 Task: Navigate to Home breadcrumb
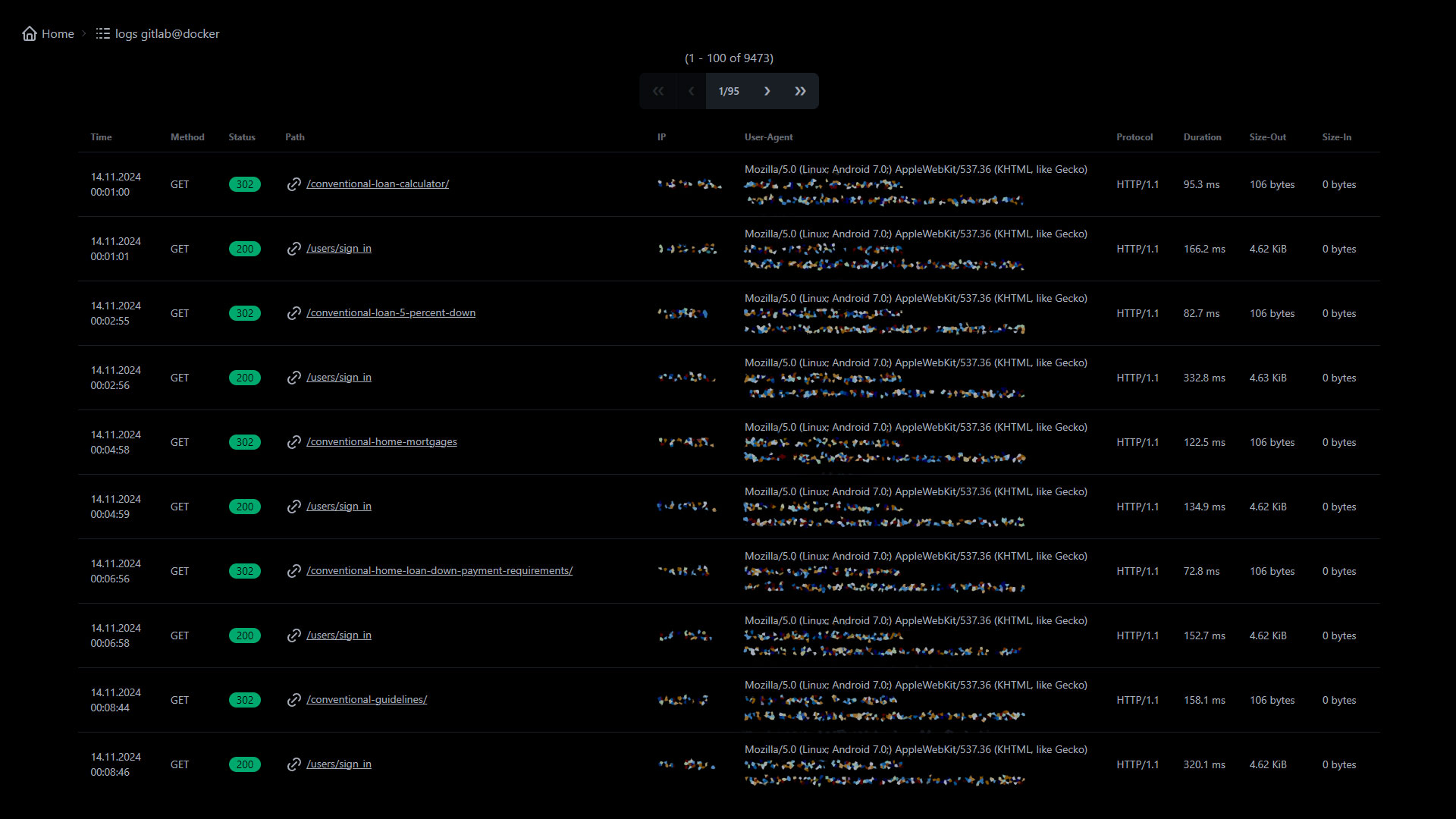click(58, 33)
